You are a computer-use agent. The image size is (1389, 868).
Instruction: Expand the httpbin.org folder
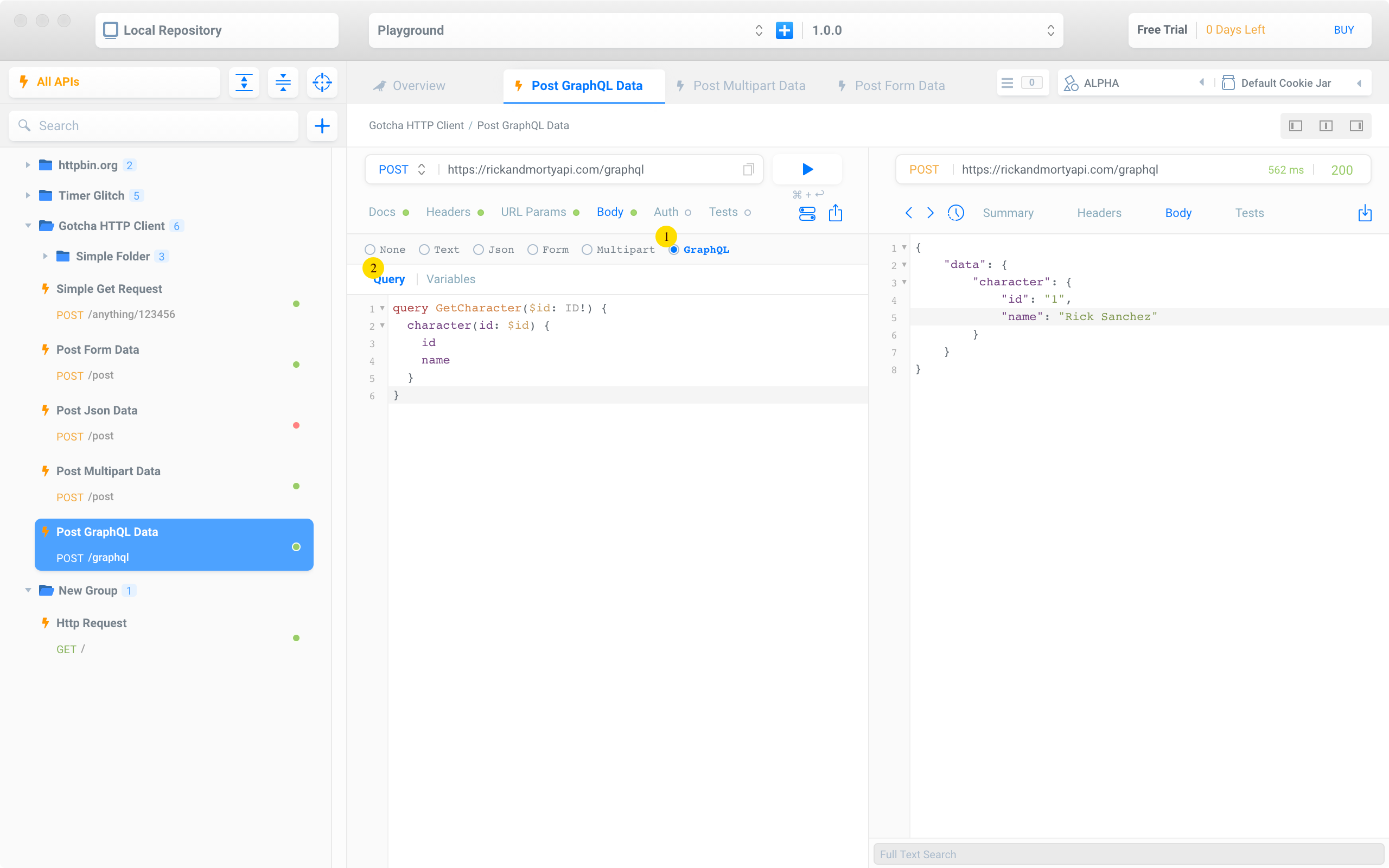(x=28, y=165)
